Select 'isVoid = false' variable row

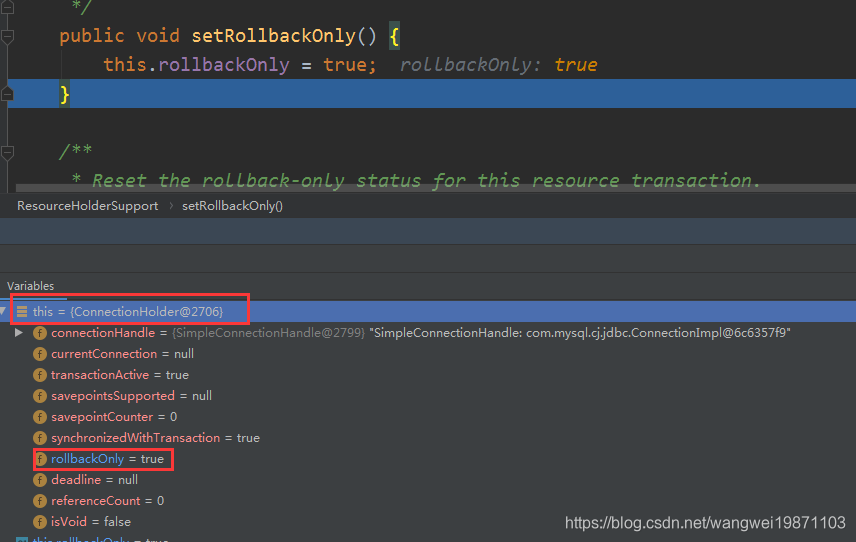(428, 522)
